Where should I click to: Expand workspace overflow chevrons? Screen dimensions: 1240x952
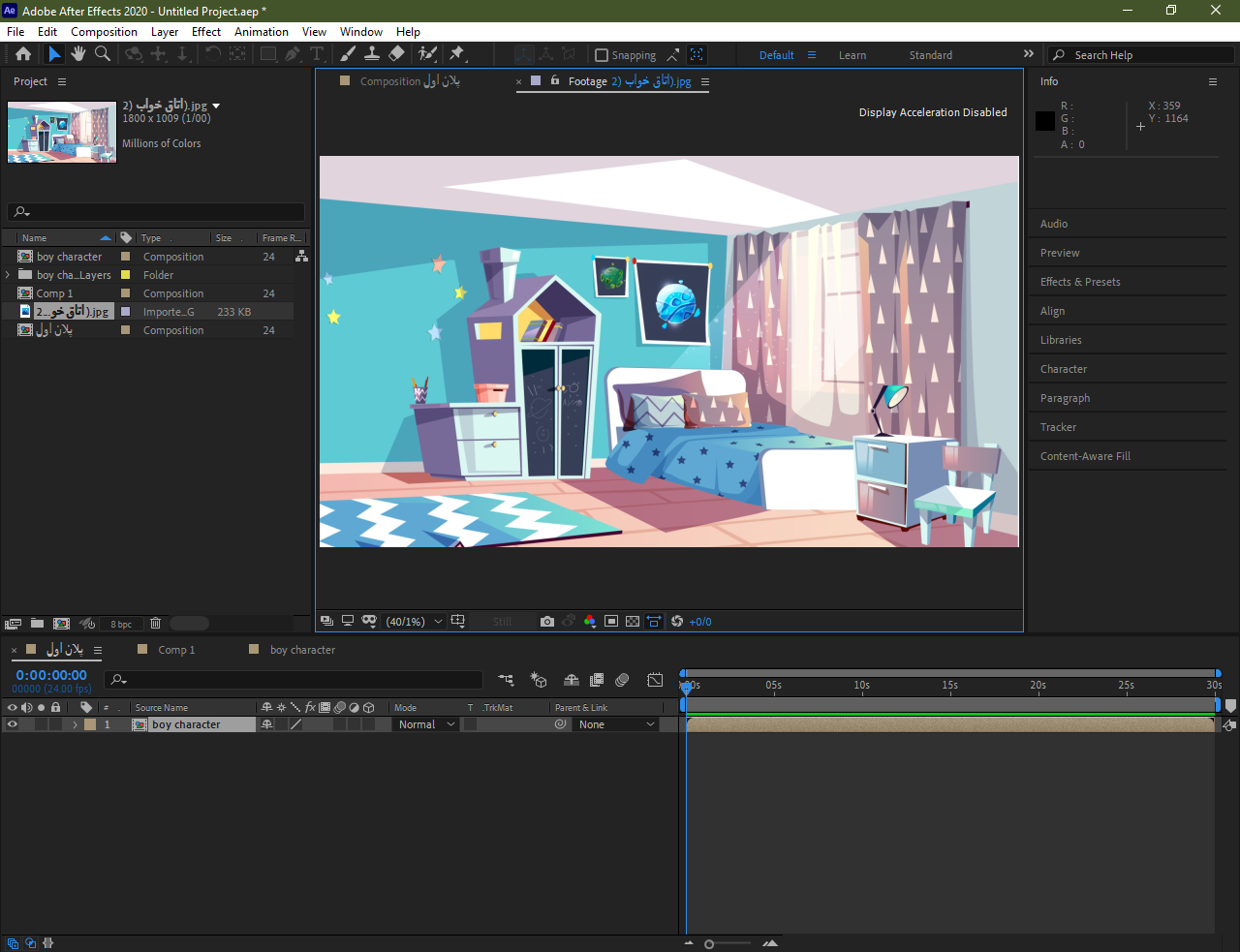tap(1029, 54)
